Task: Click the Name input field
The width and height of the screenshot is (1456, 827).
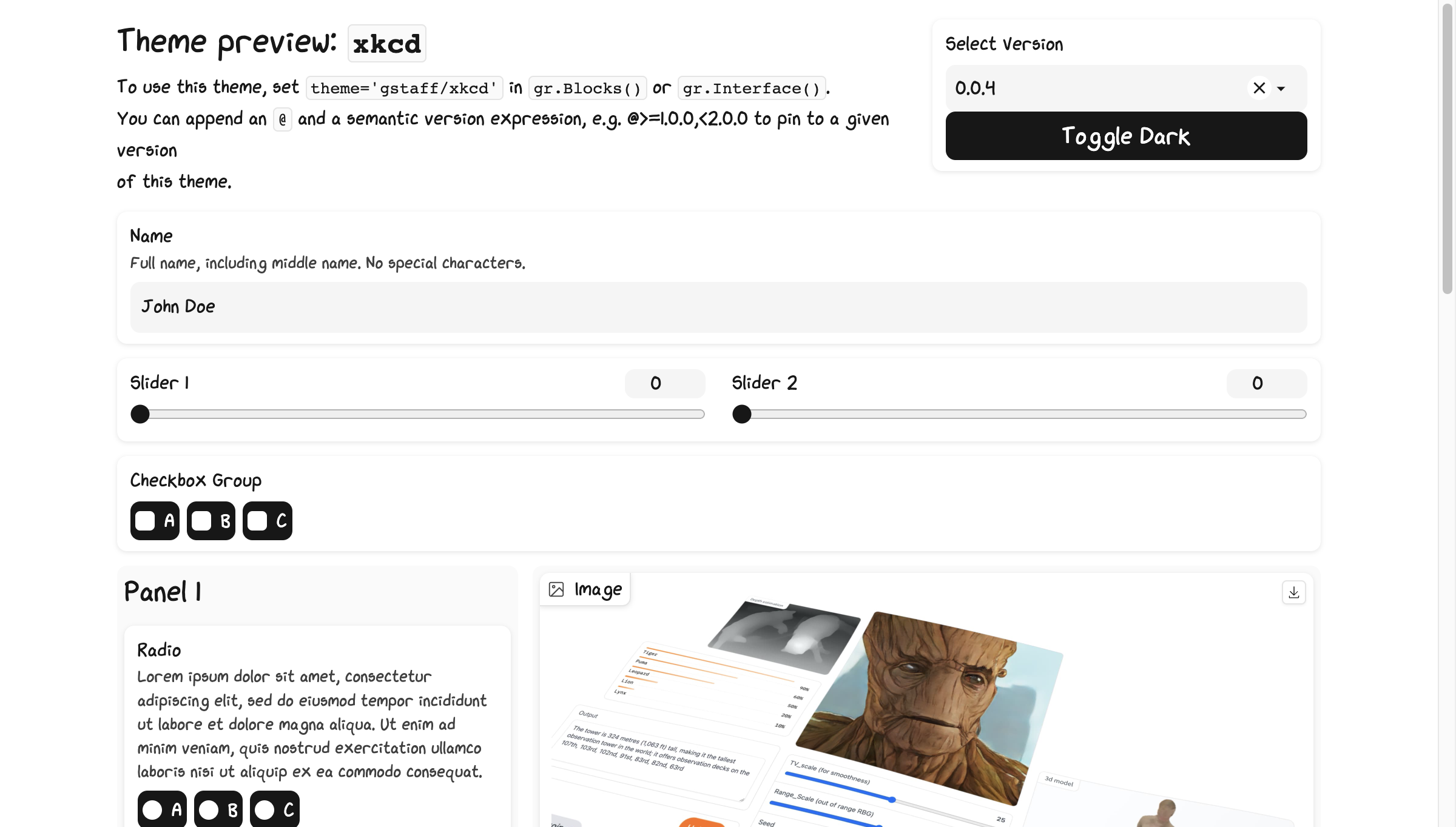Action: [x=718, y=306]
